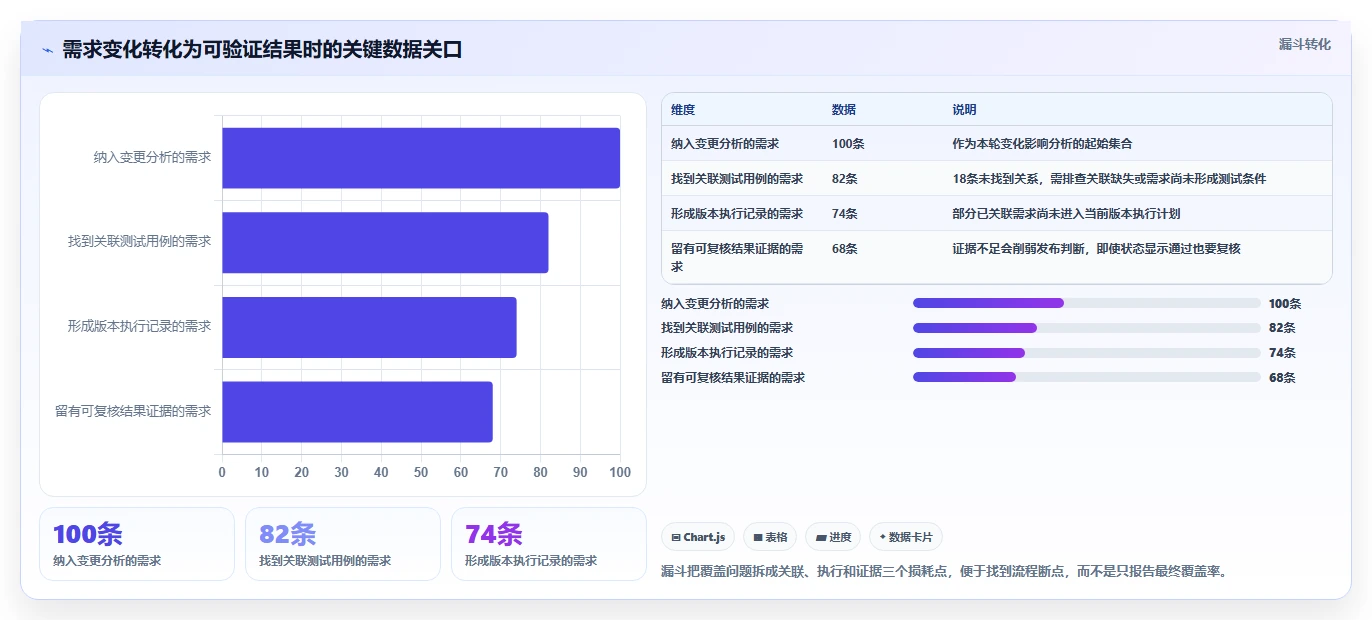Click the 100条 value in the table

[x=848, y=144]
